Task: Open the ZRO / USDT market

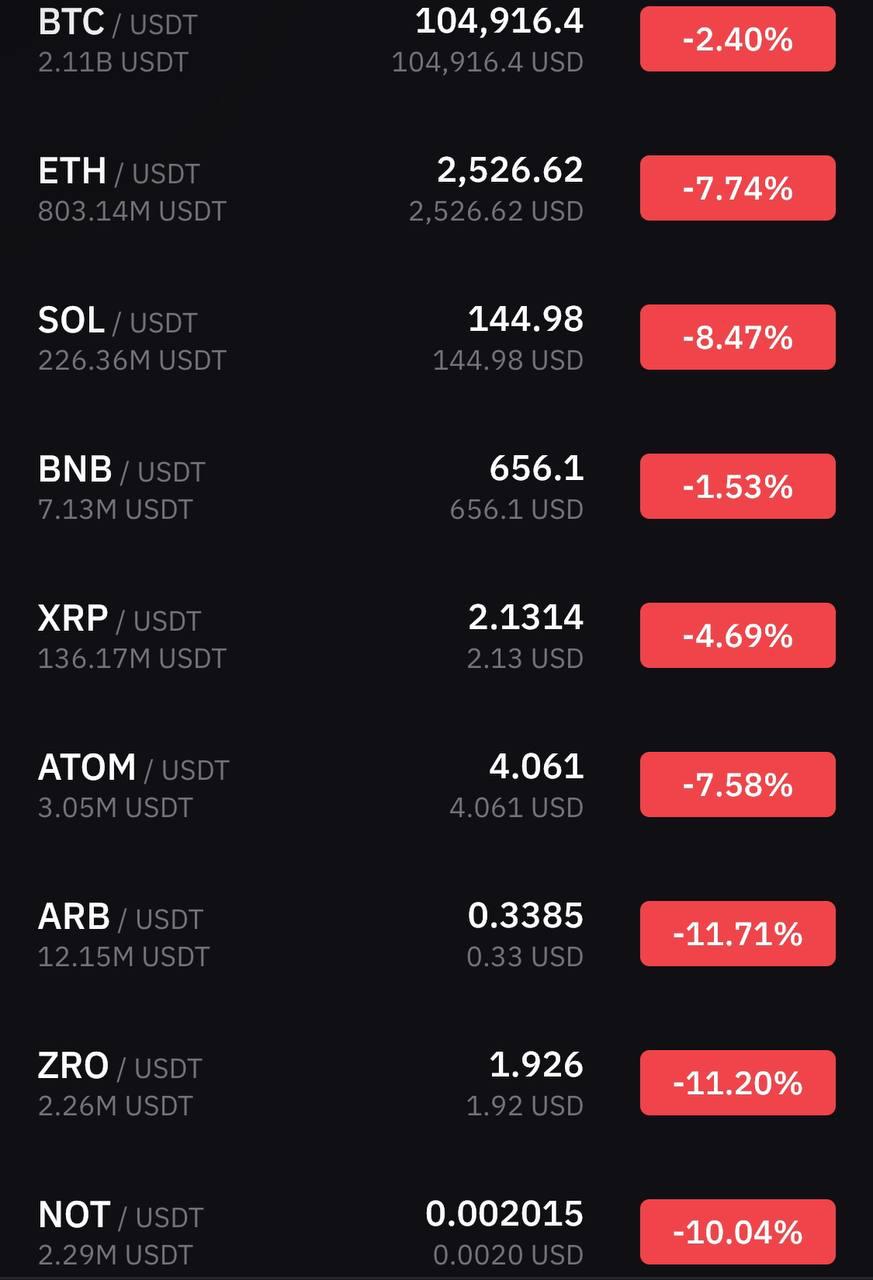Action: 436,1082
